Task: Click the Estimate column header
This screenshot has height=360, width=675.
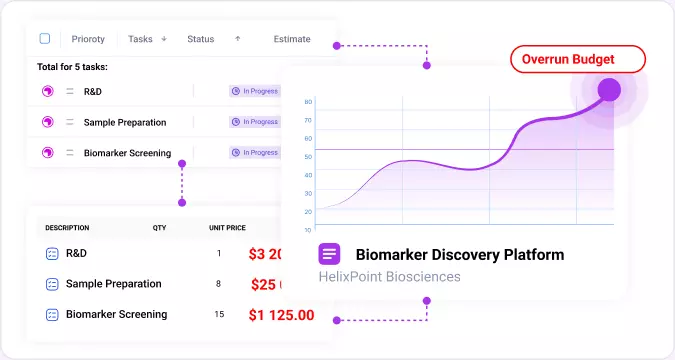Action: pos(292,39)
